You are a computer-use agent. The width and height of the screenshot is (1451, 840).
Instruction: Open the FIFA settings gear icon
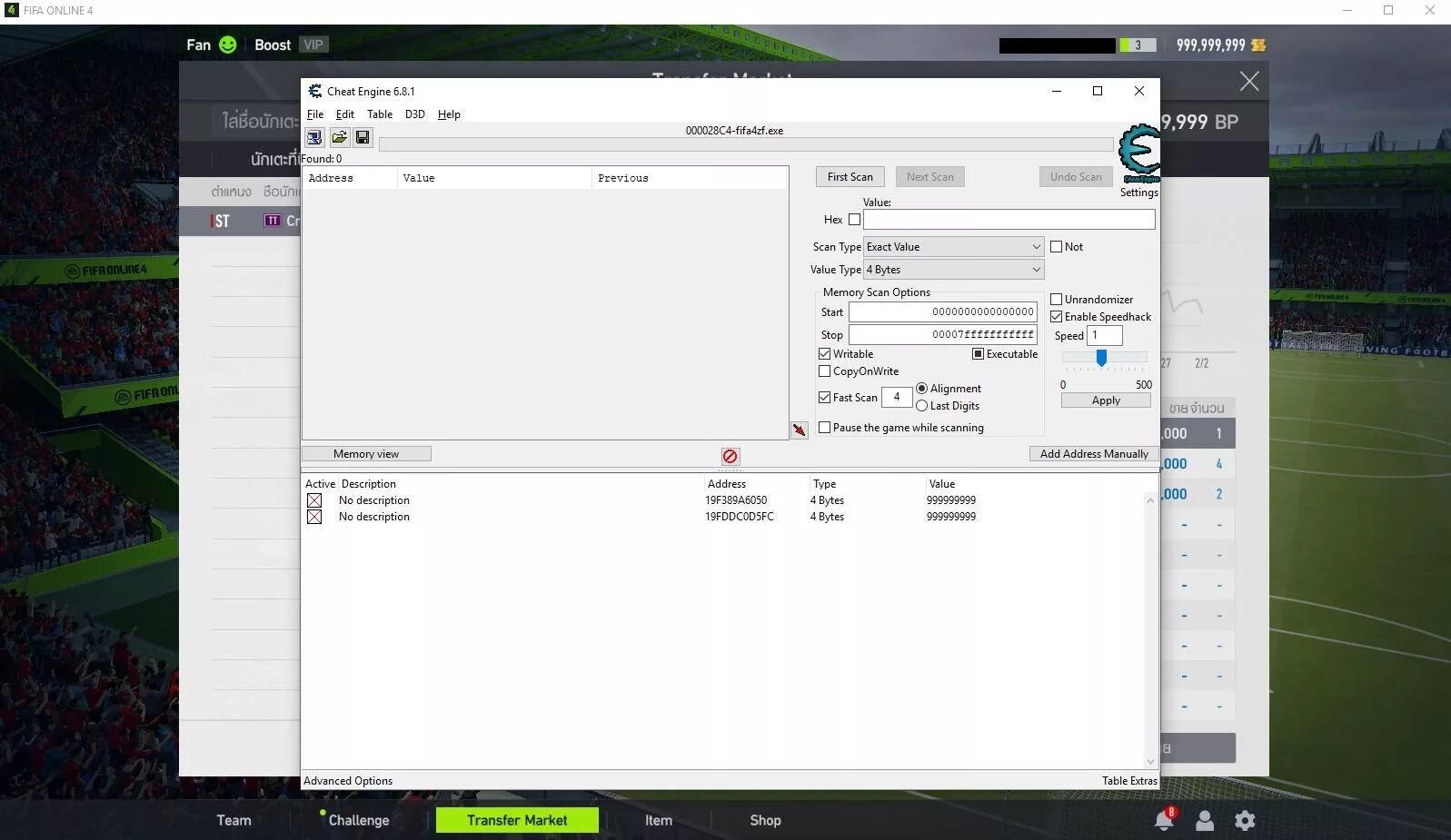point(1245,821)
